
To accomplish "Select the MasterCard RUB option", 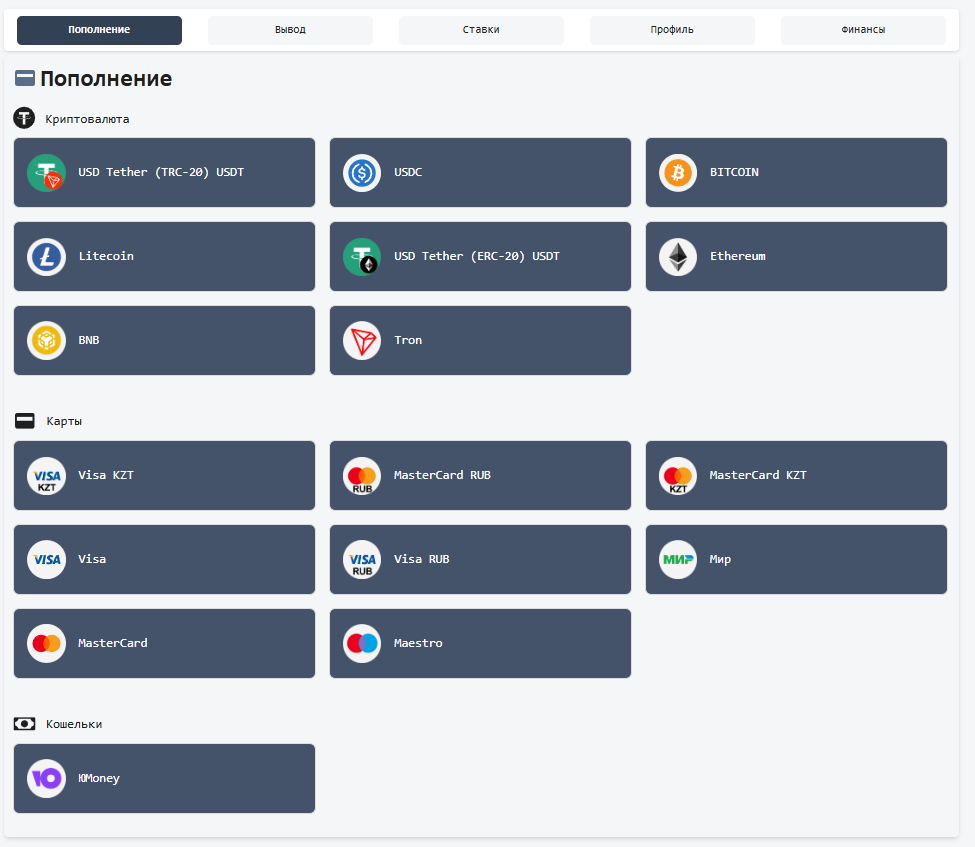I will pos(480,475).
